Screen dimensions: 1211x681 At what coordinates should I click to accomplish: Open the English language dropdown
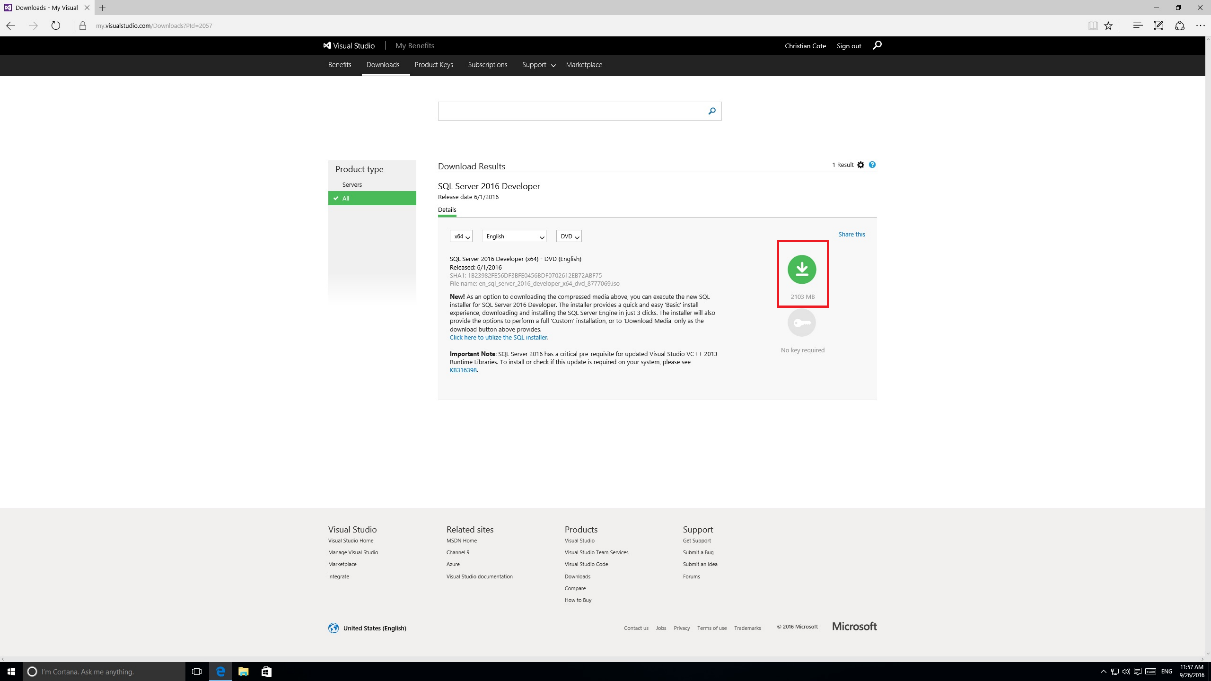point(515,236)
